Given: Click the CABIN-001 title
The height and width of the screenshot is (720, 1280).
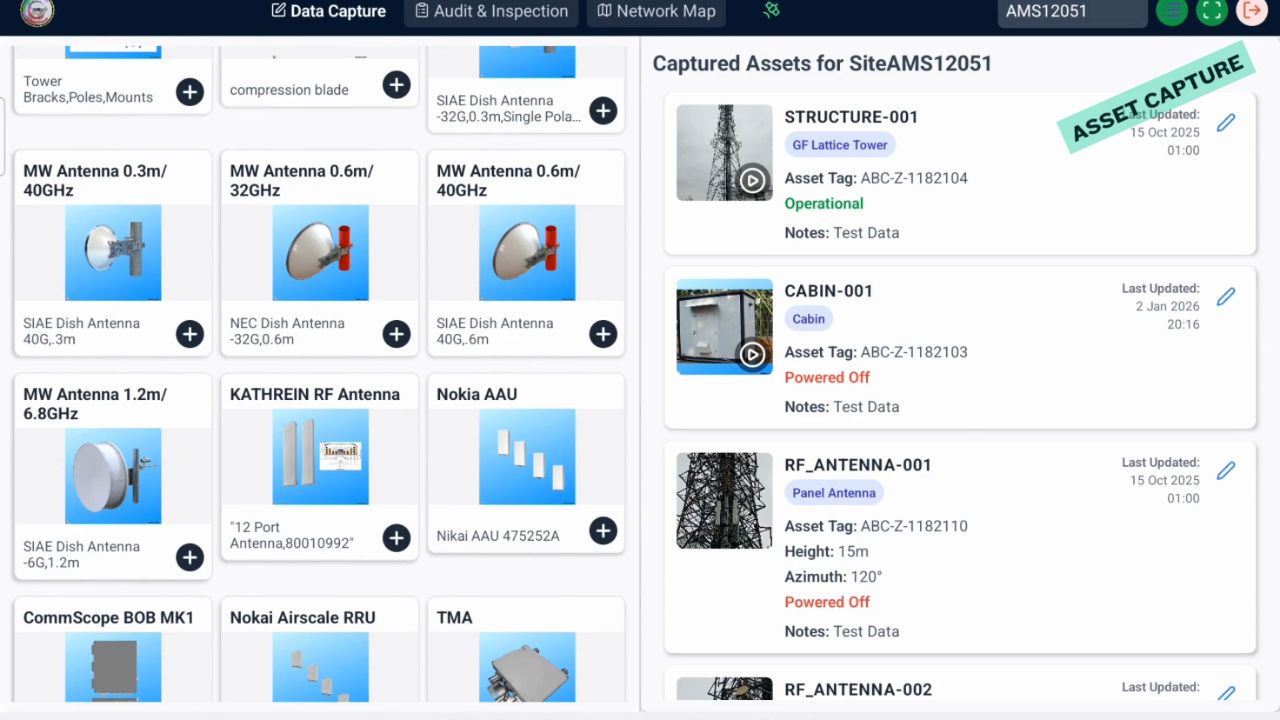Looking at the screenshot, I should pyautogui.click(x=829, y=291).
